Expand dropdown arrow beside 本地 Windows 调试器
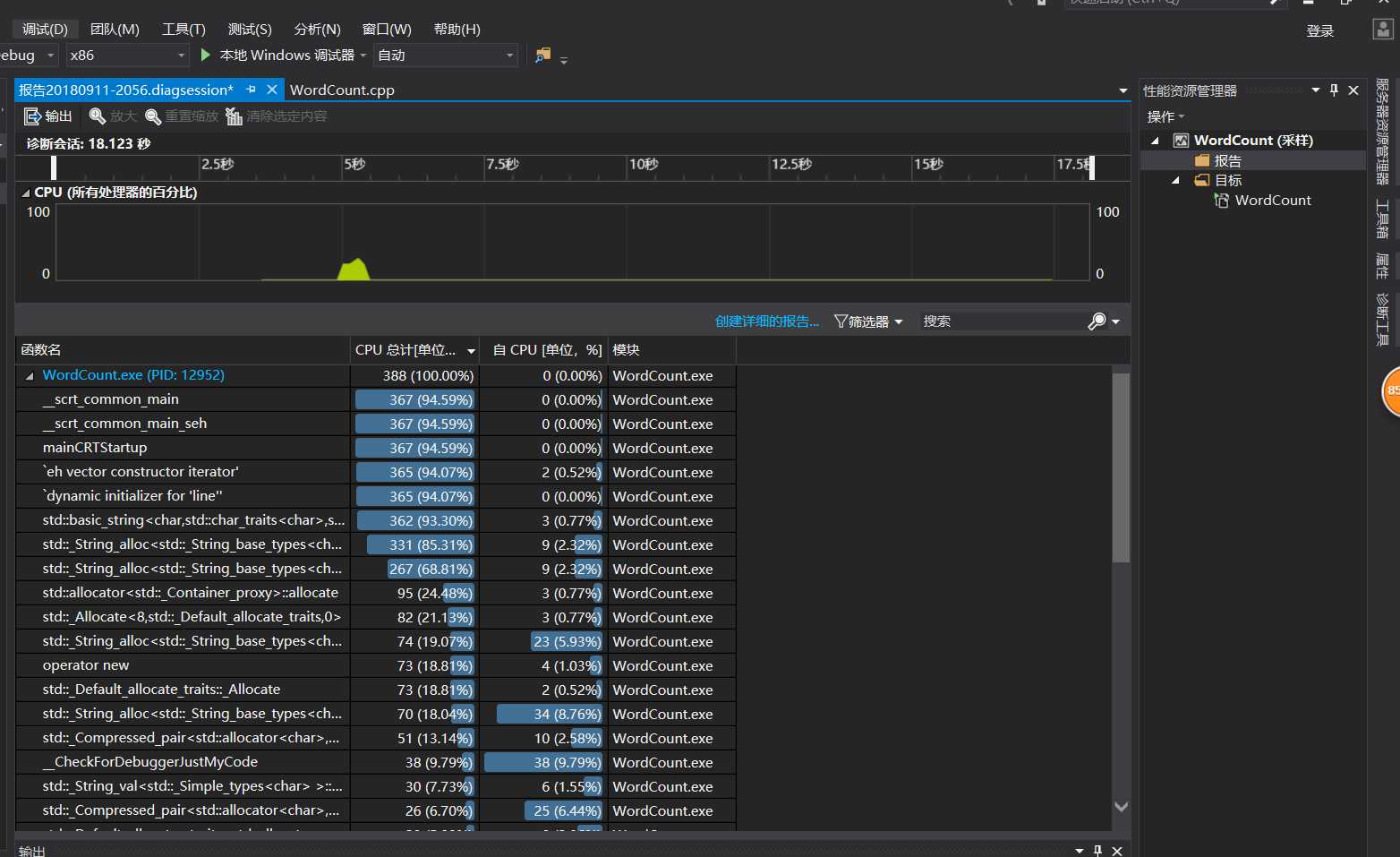The image size is (1400, 857). tap(363, 56)
